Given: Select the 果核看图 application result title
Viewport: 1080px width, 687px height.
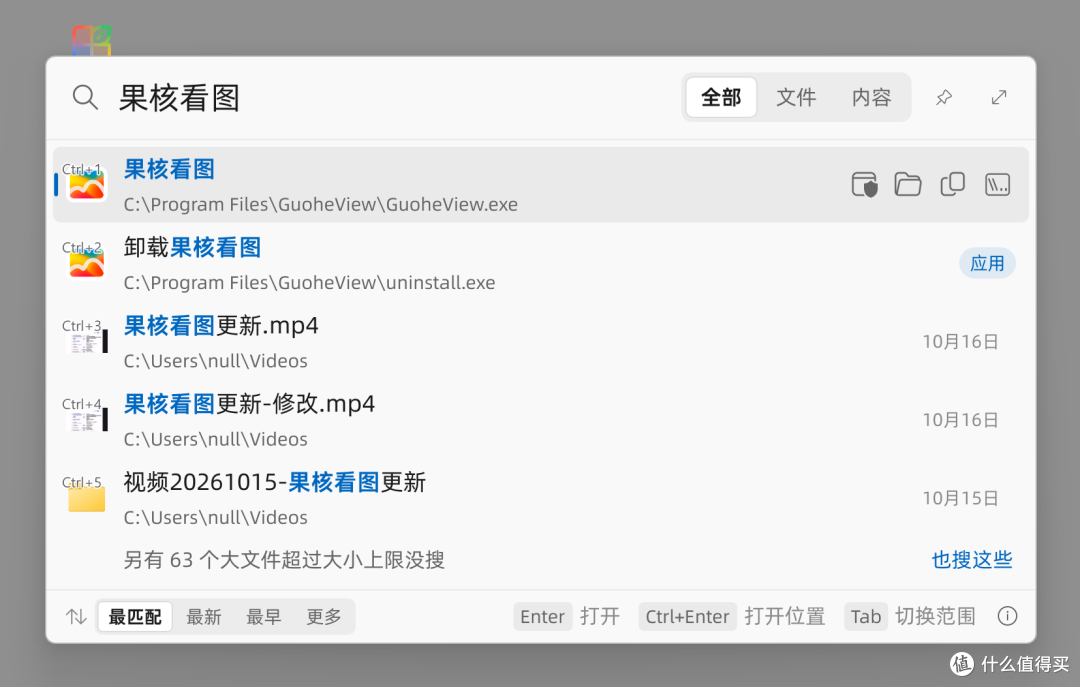Looking at the screenshot, I should [169, 169].
